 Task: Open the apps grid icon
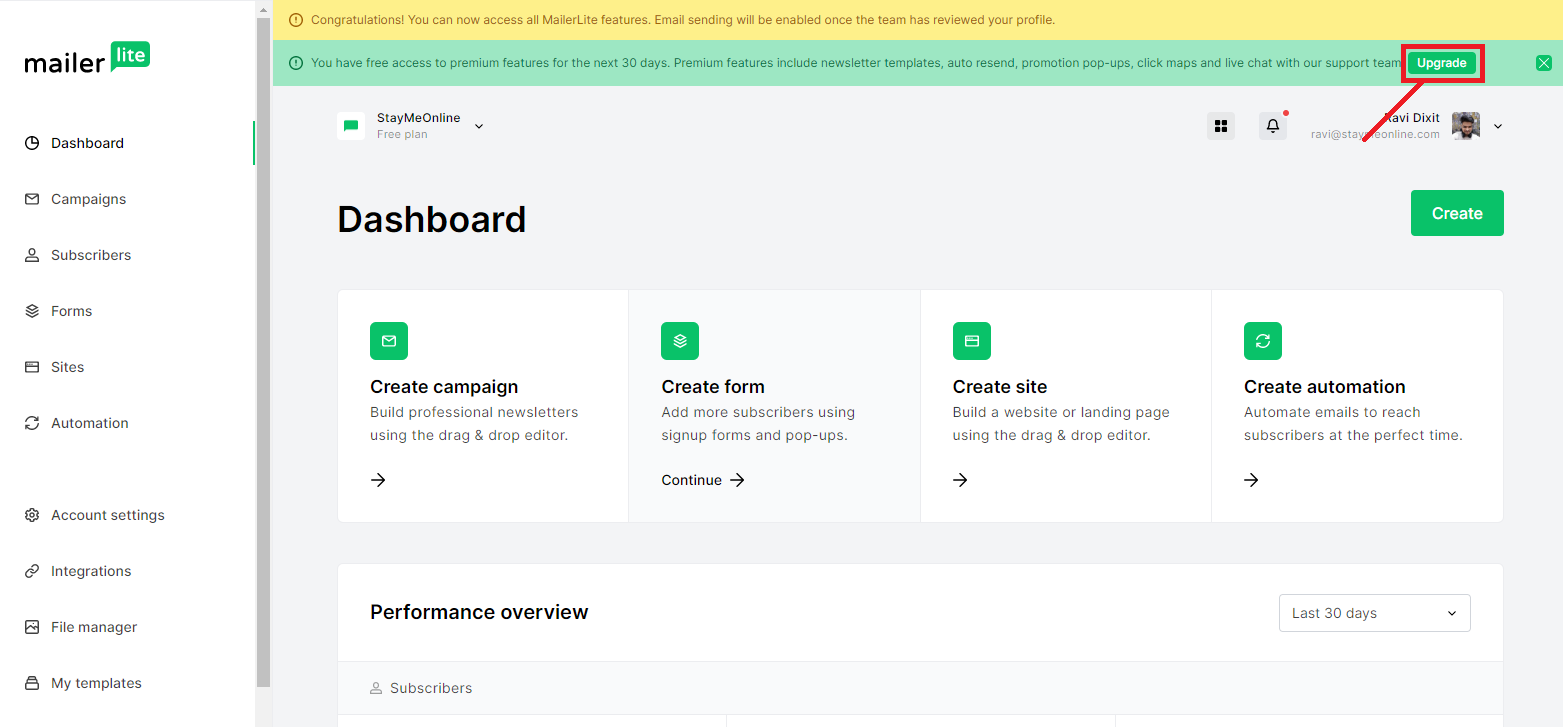[1220, 126]
